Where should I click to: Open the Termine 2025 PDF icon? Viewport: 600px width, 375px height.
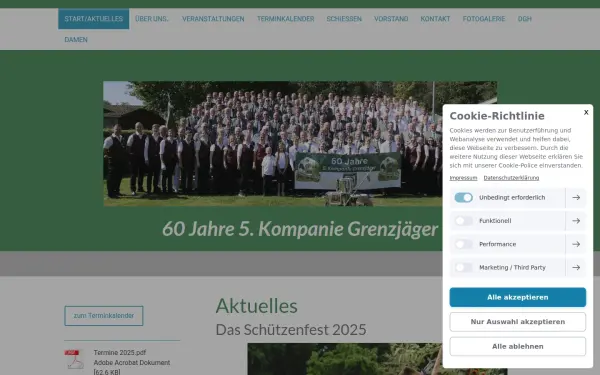[x=74, y=359]
